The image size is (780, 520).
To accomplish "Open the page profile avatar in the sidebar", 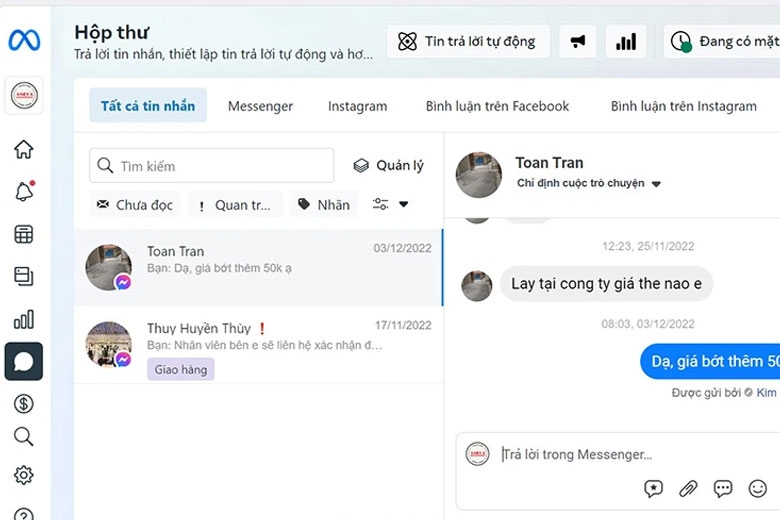I will (24, 95).
